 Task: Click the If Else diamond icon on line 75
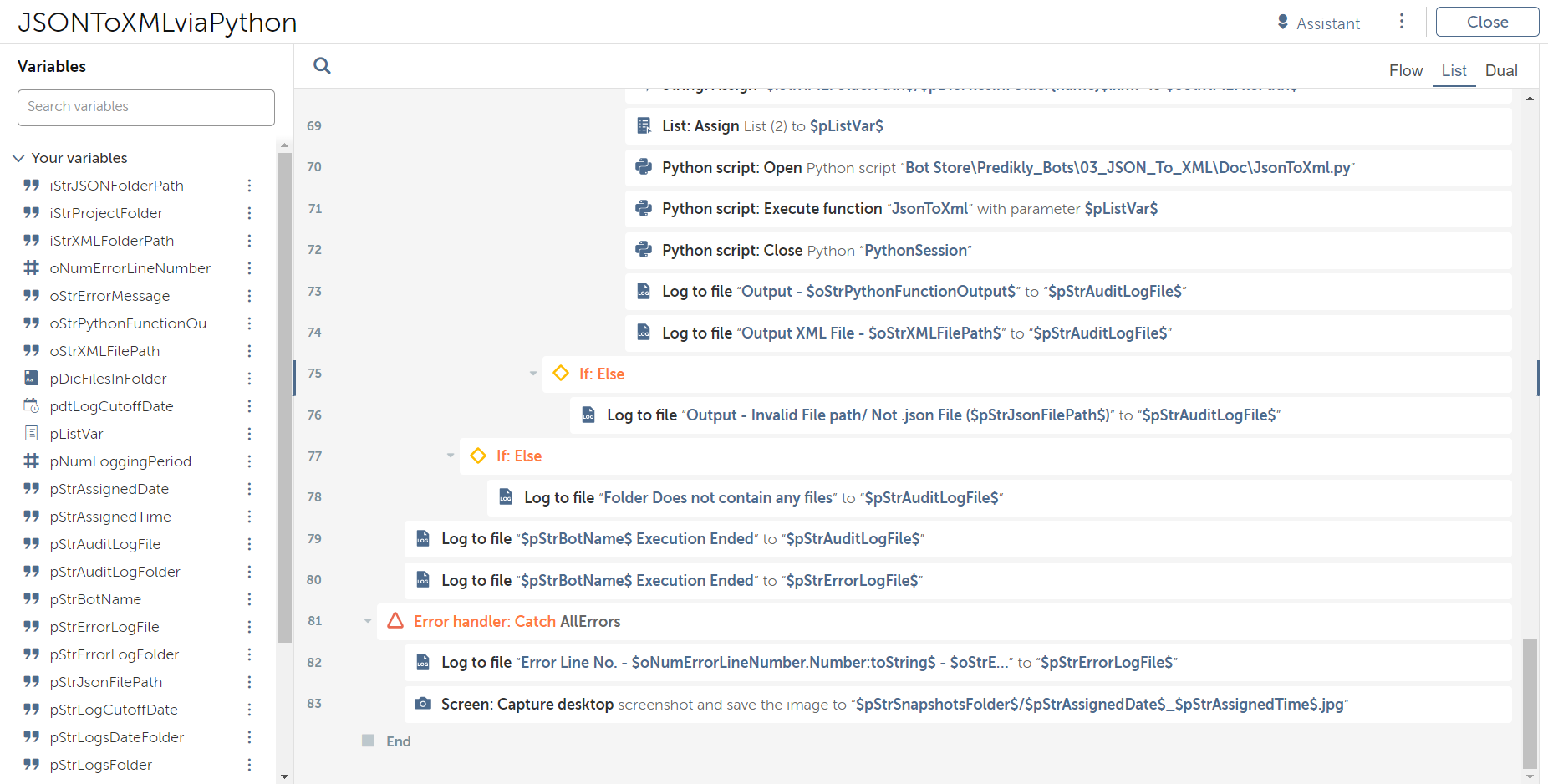pyautogui.click(x=561, y=374)
